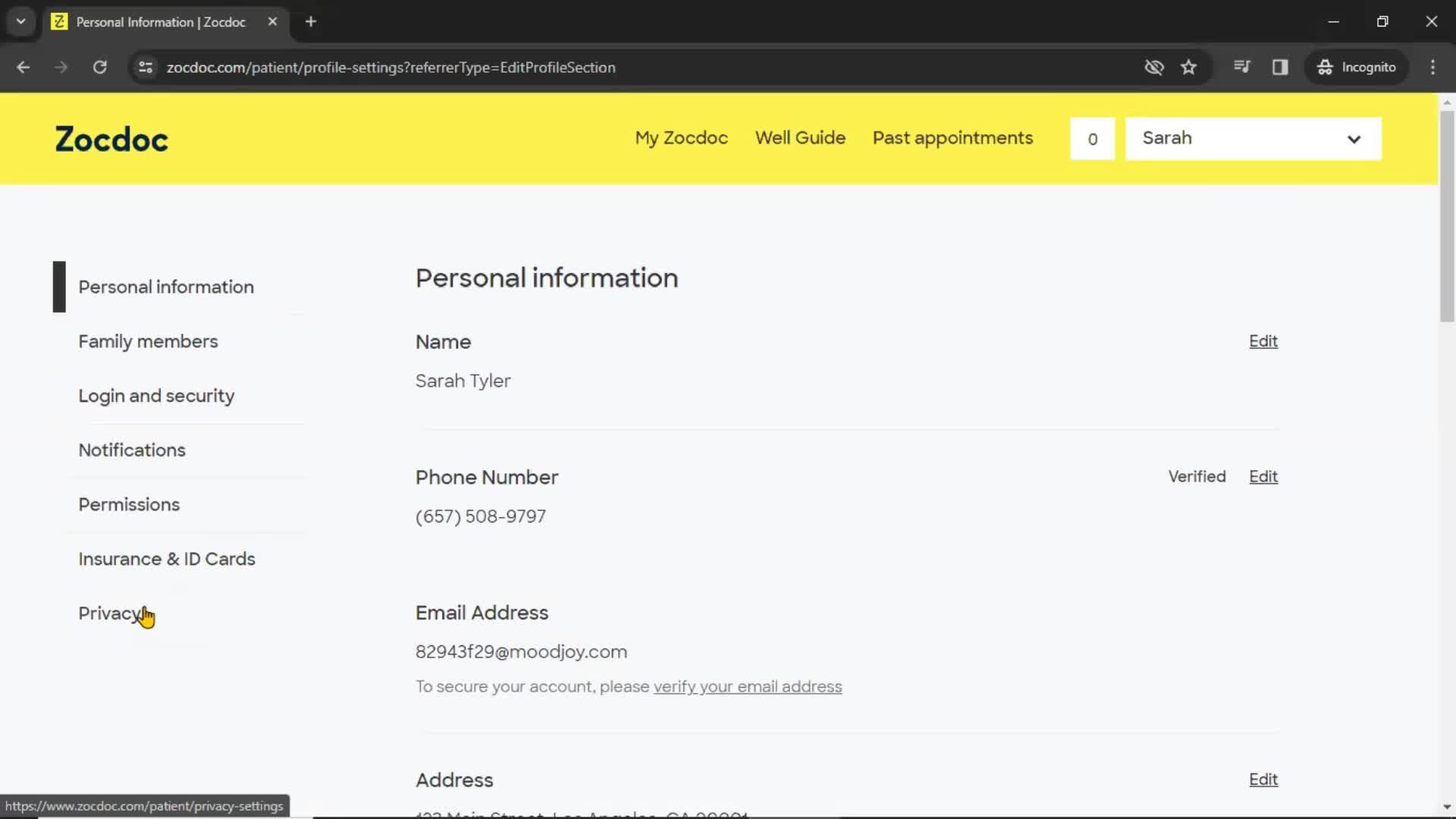Open Family members settings section
This screenshot has height=819, width=1456.
pos(148,340)
